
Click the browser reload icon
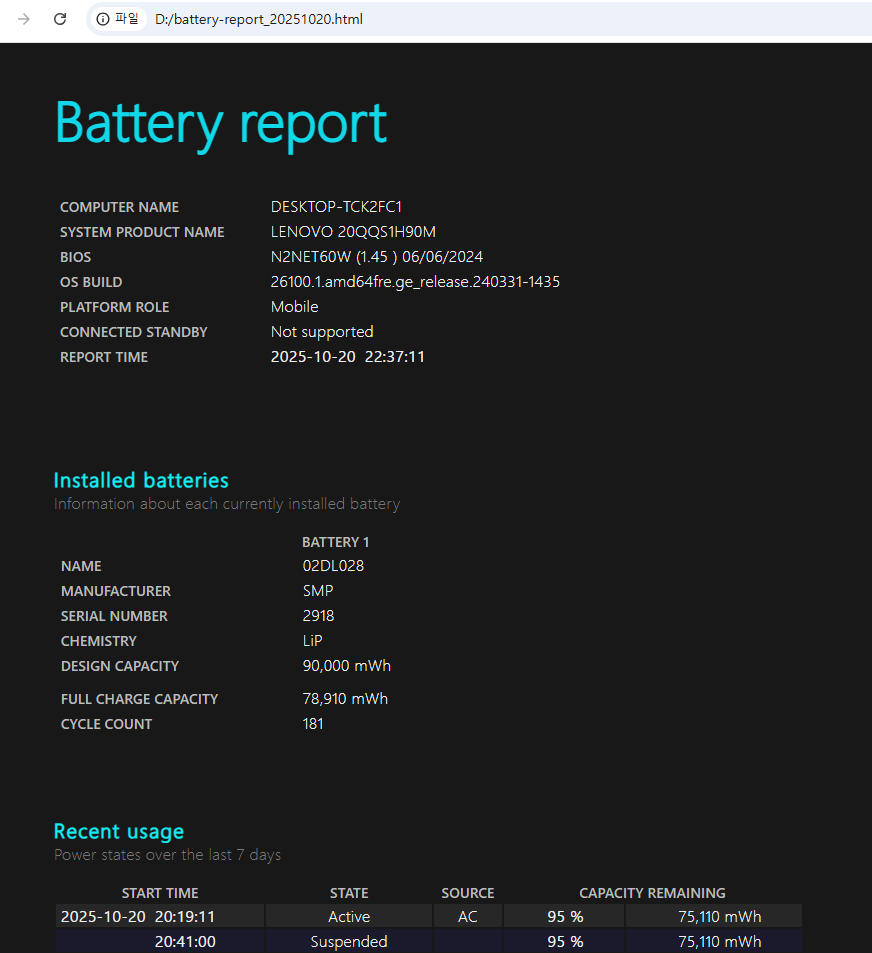[60, 19]
